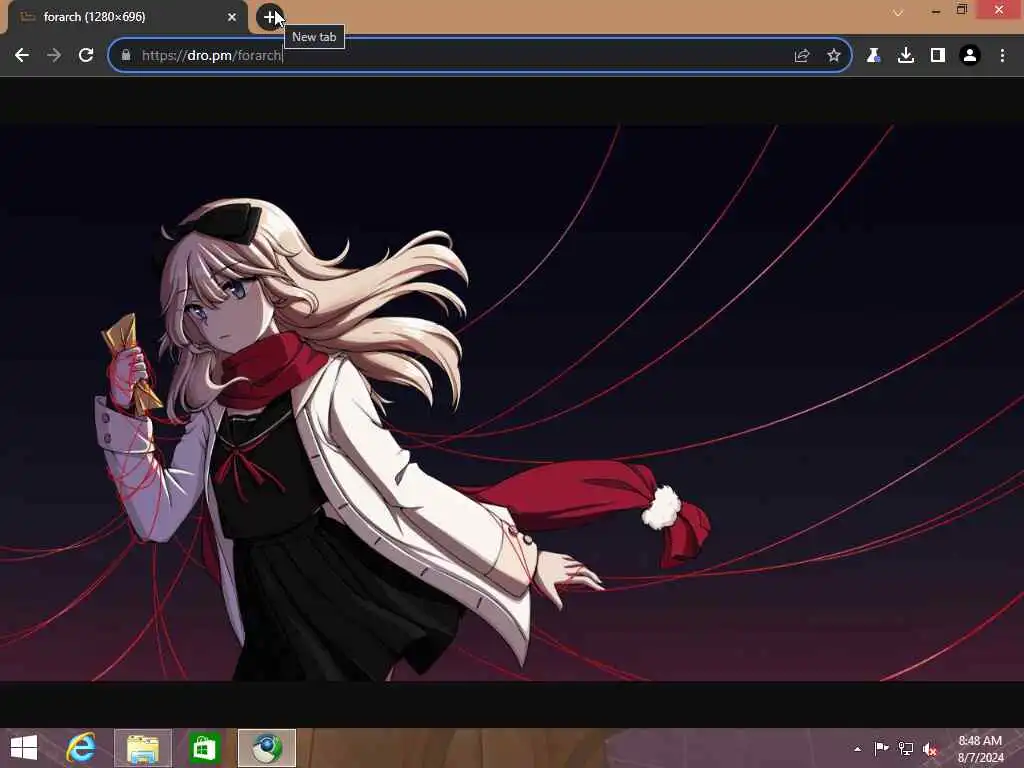Bookmark this tab with star icon
Viewport: 1024px width, 768px height.
pos(834,56)
